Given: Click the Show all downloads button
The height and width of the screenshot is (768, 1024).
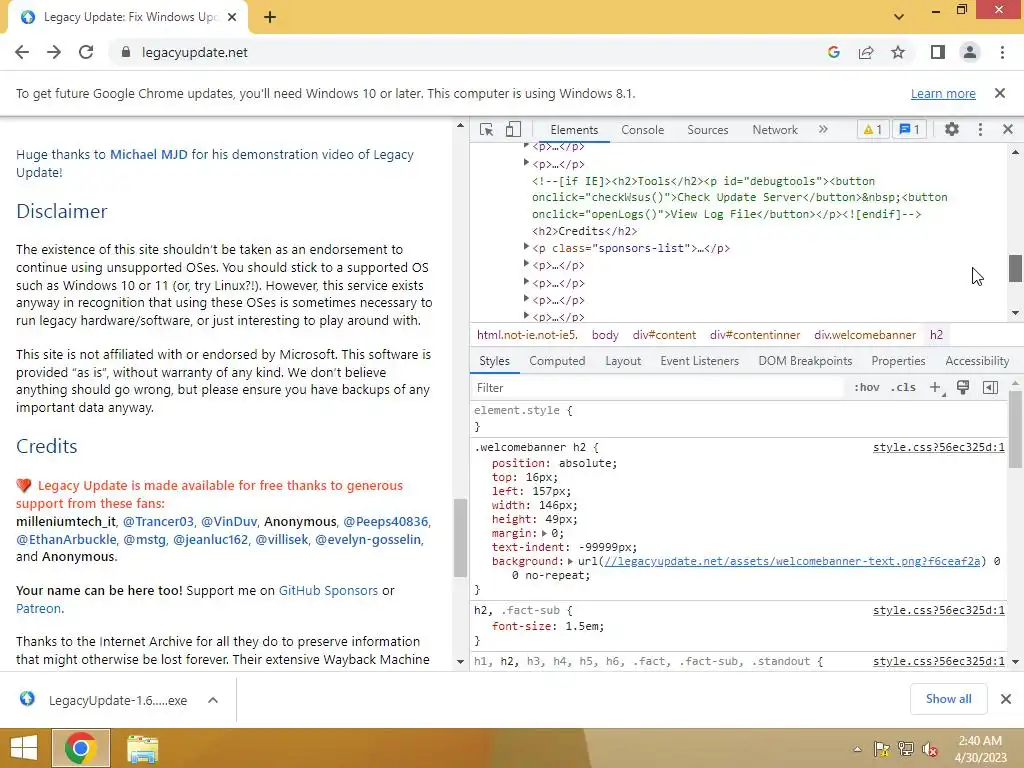Looking at the screenshot, I should [948, 699].
